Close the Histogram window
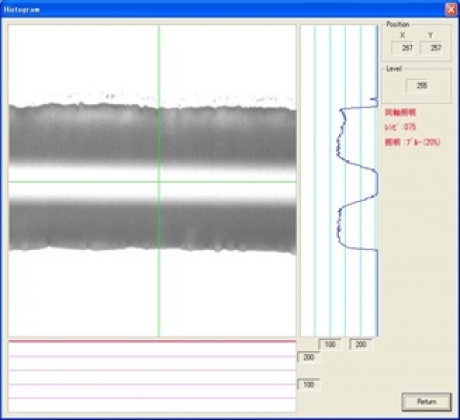This screenshot has height=420, width=460. (451, 9)
